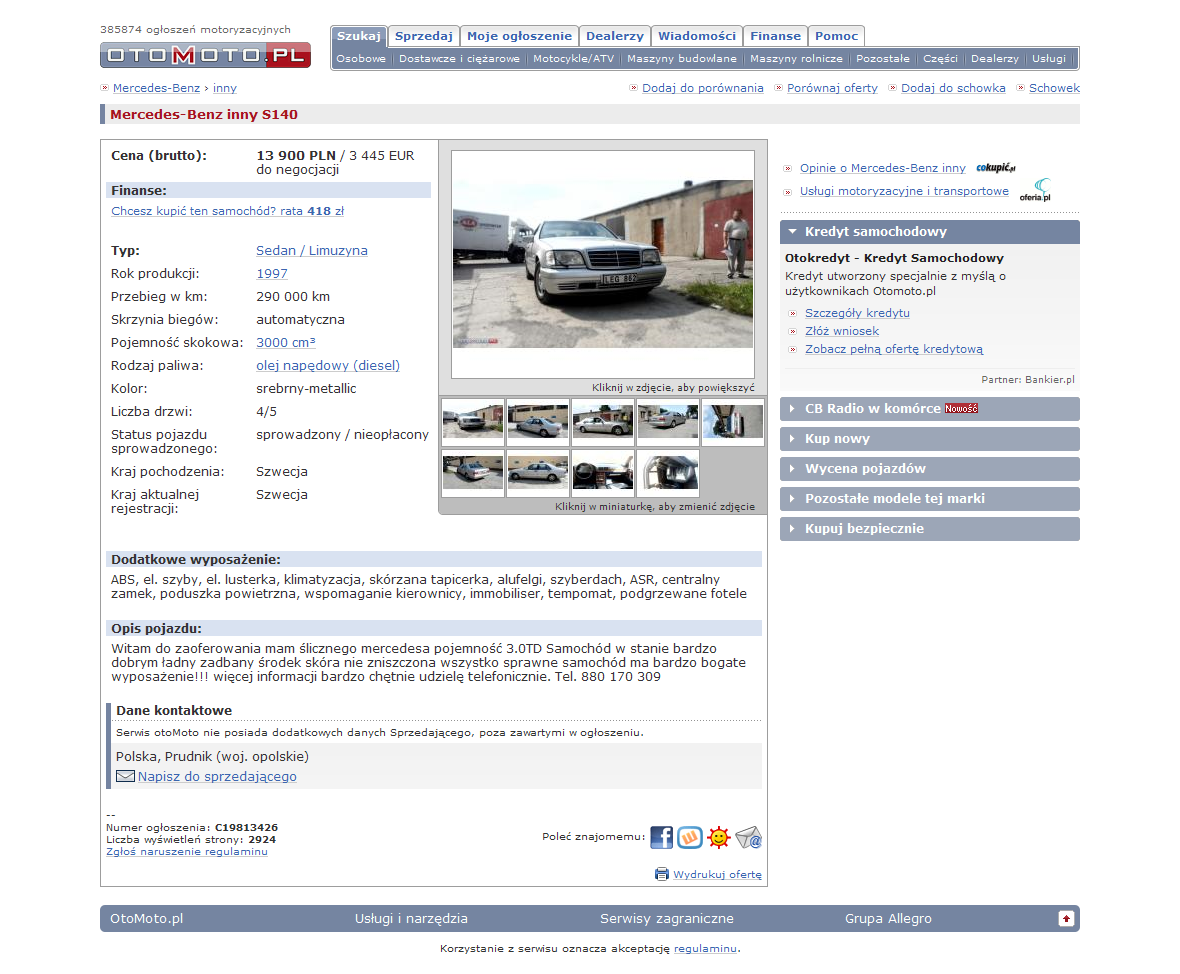This screenshot has height=974, width=1180.
Task: Expand the Wycena pojazdów section
Action: [x=929, y=469]
